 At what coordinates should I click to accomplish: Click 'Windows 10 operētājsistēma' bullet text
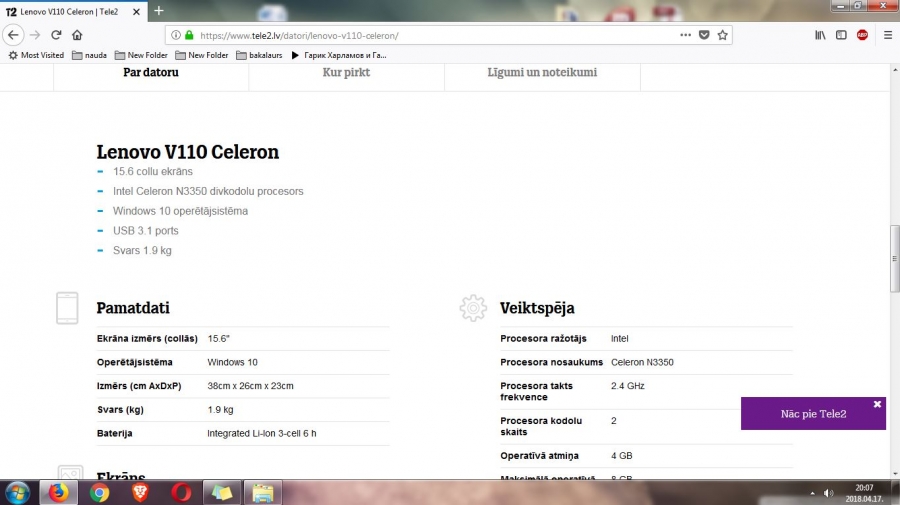coord(180,211)
